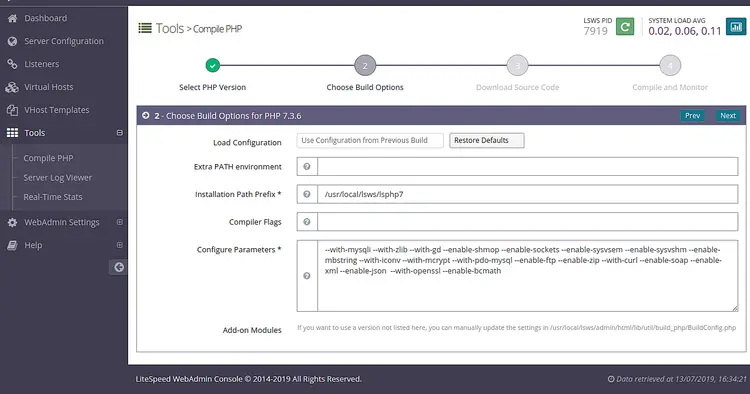Click the completed Select PHP Version step circle
The height and width of the screenshot is (394, 750).
pyautogui.click(x=212, y=65)
